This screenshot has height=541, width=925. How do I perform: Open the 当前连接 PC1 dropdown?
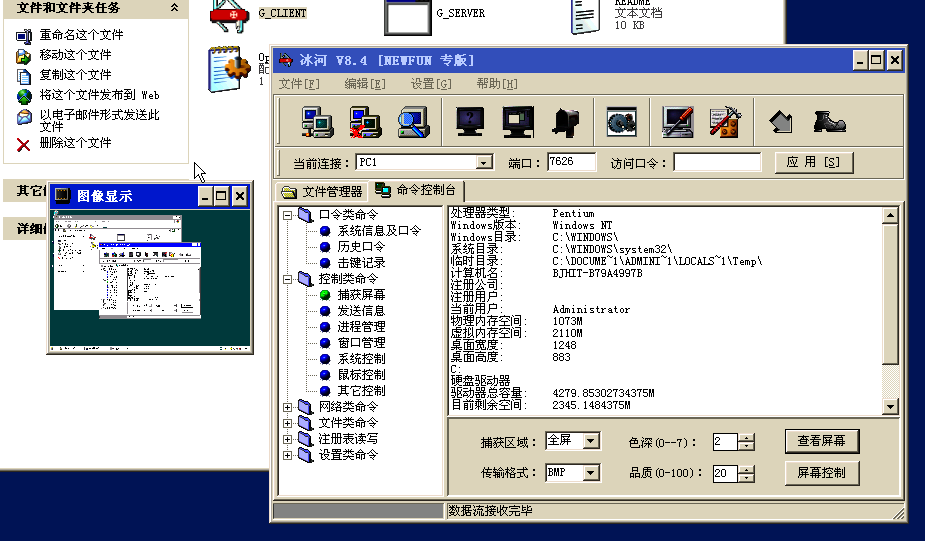(484, 162)
